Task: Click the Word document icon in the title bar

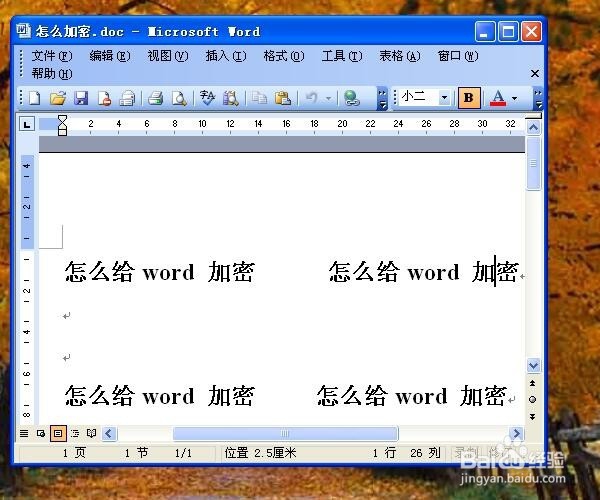Action: [x=24, y=31]
